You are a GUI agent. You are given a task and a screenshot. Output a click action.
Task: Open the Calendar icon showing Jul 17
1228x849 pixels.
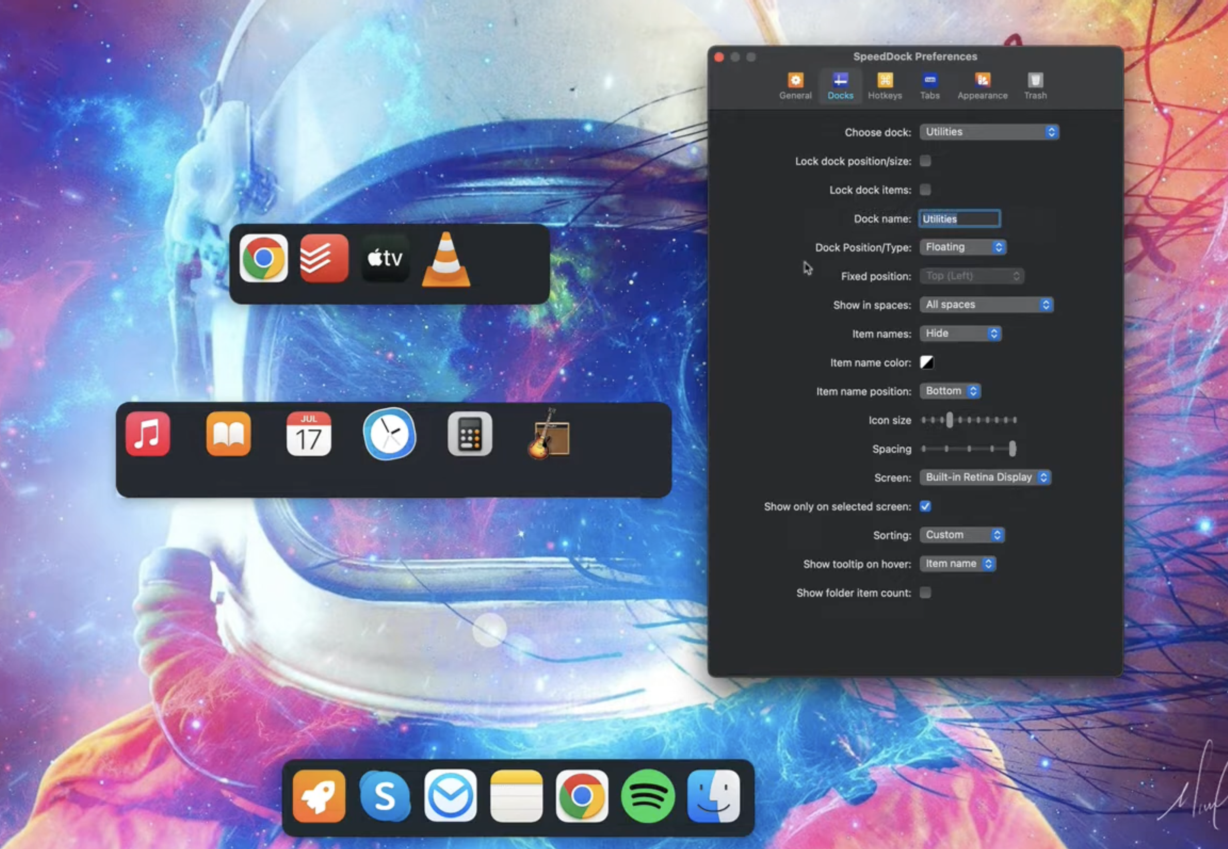[x=309, y=435]
